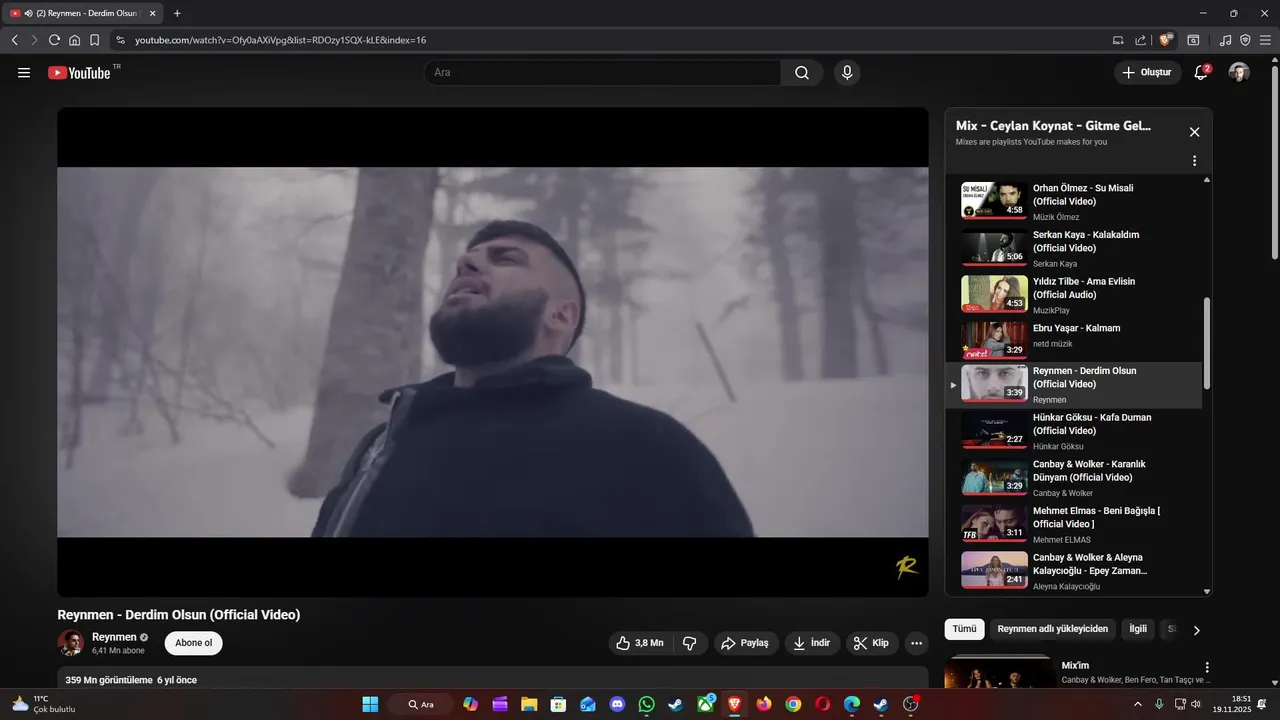Open the browser media playlist music icon
Viewport: 1280px width, 720px height.
(1225, 40)
